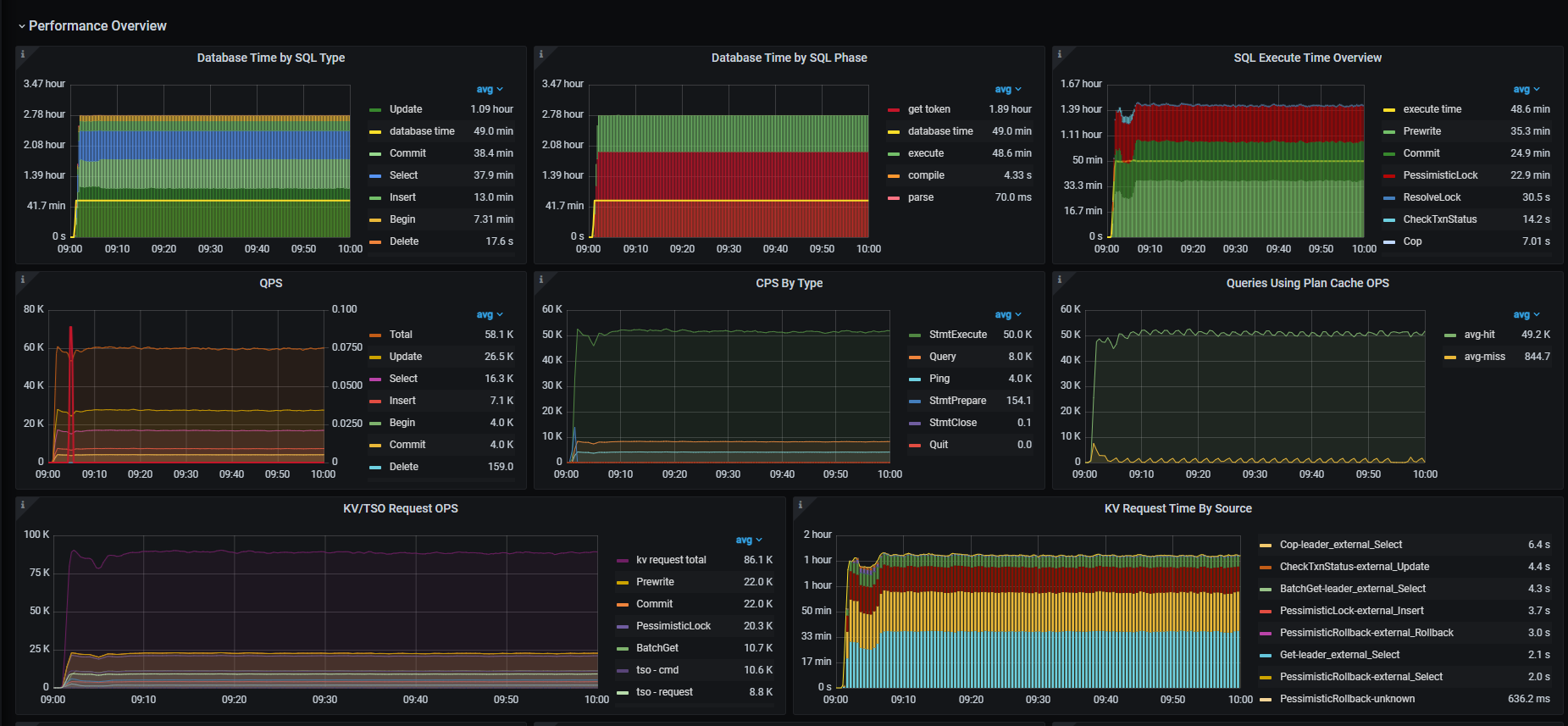Toggle PessimisticLock series in SQL Execute Time legend
The width and height of the screenshot is (1568, 726).
coord(1440,175)
